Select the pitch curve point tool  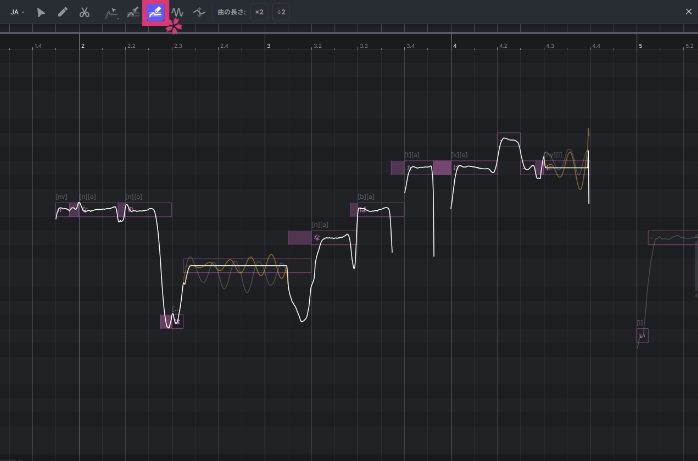pyautogui.click(x=111, y=12)
